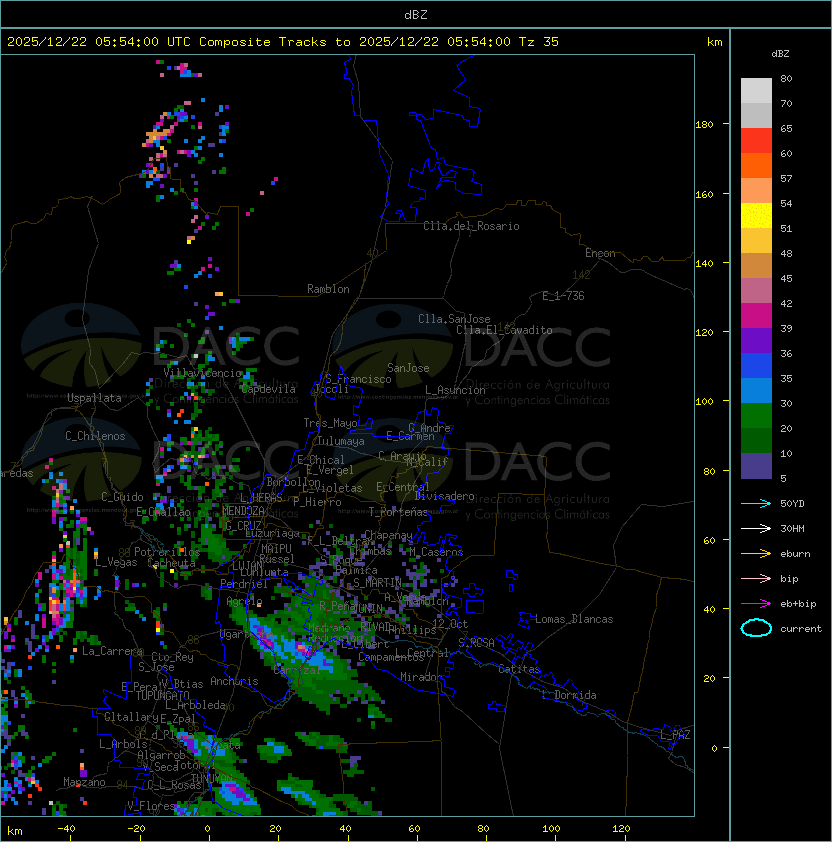Click the pink bip arrow in legend

(x=756, y=579)
